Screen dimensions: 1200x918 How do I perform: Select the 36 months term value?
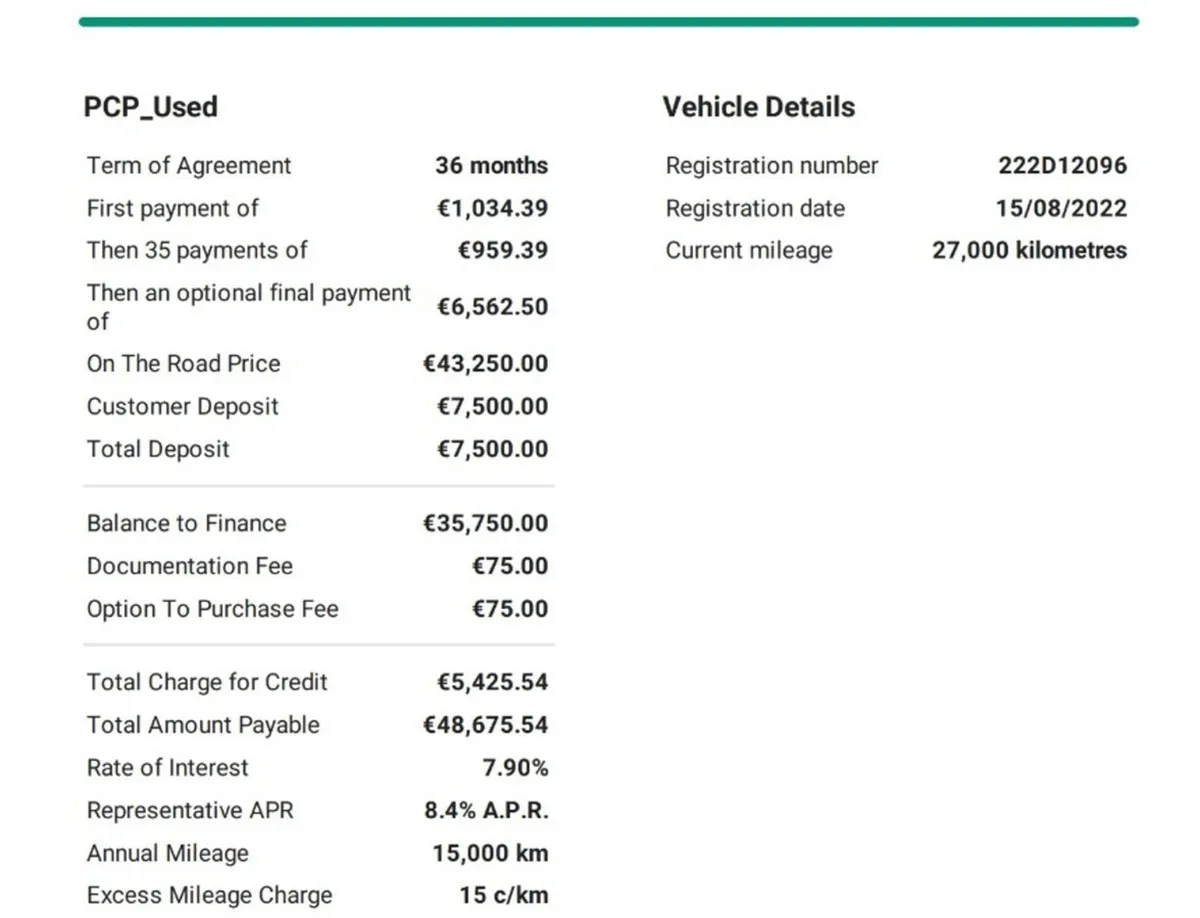pyautogui.click(x=491, y=166)
